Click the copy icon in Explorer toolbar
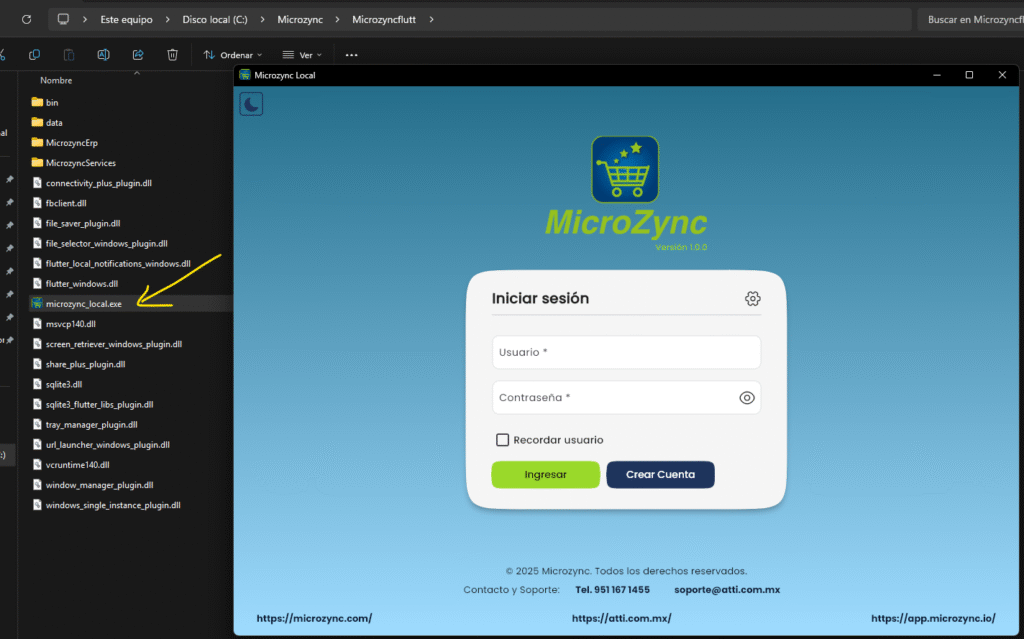Image resolution: width=1024 pixels, height=639 pixels. pos(35,55)
